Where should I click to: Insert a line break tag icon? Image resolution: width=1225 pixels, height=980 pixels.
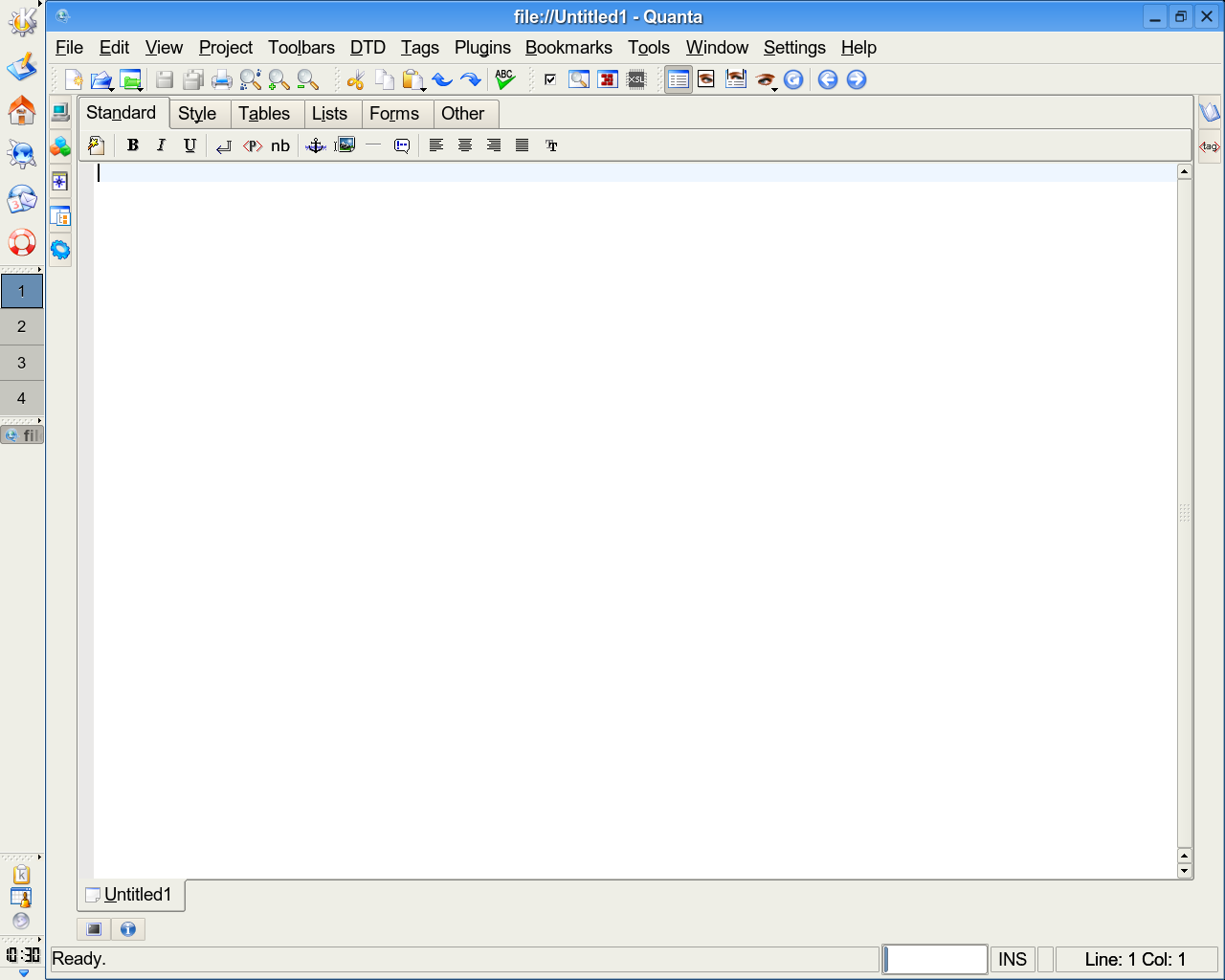223,145
